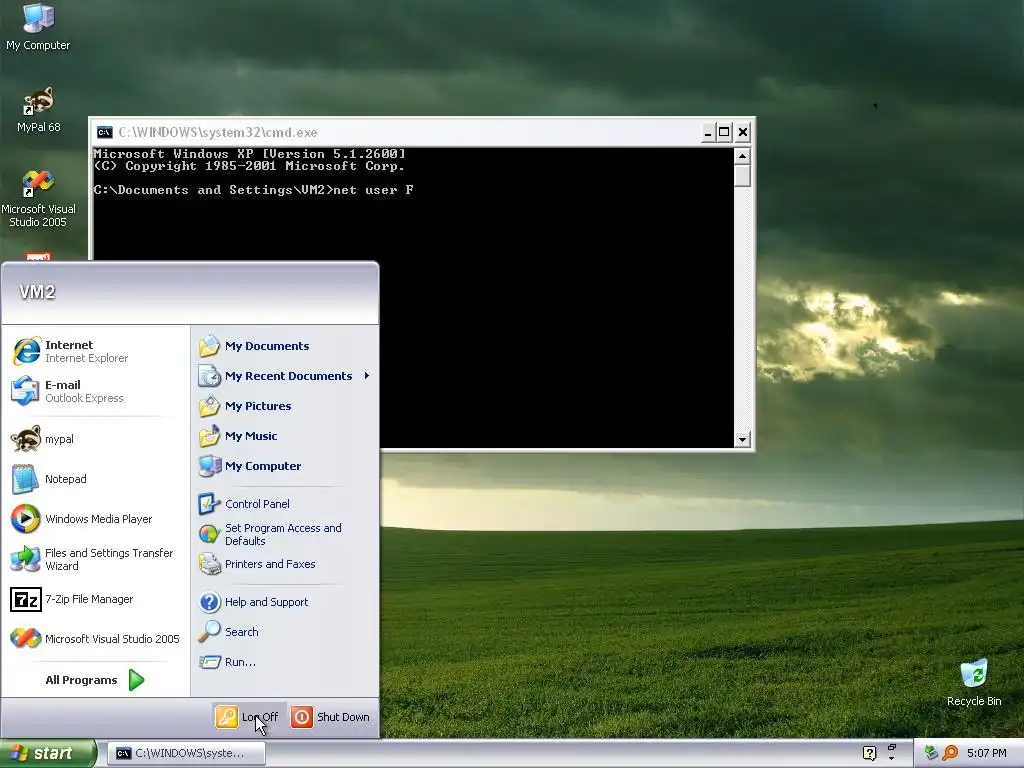Open Search from Start menu
Viewport: 1024px width, 768px height.
point(285,632)
